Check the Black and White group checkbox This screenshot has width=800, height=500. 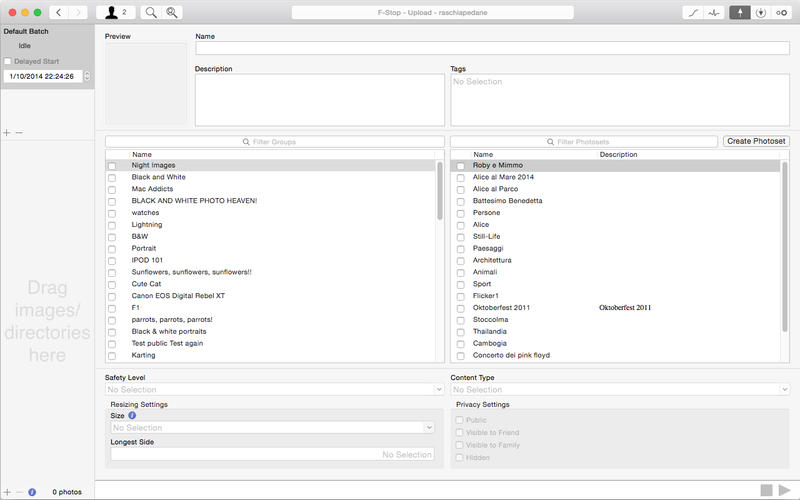[x=112, y=178]
